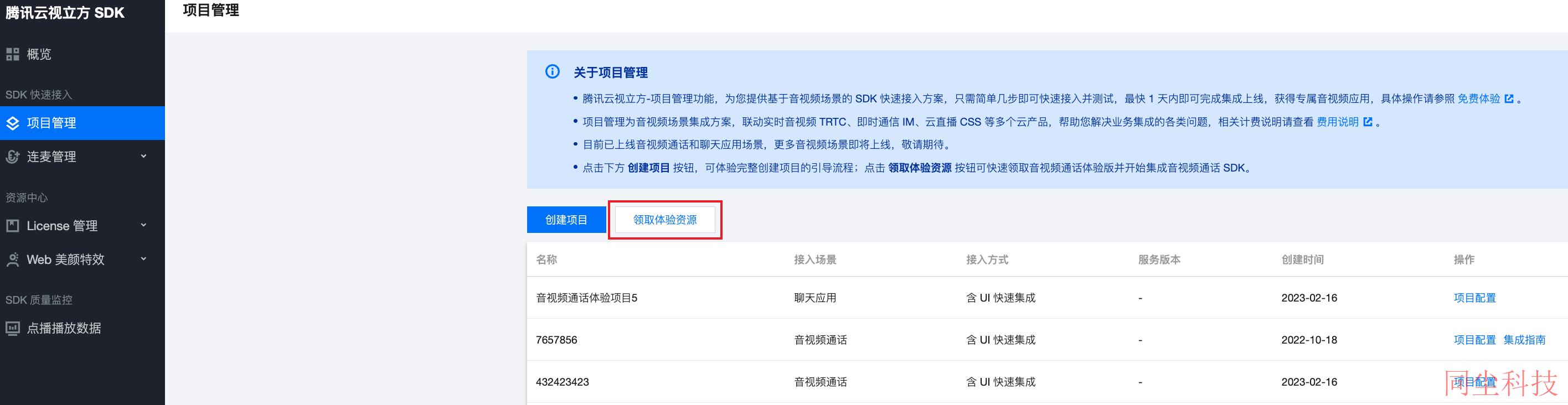Screen dimensions: 1568x405
Task: Click 音视频通话 cell in 7657856 row
Action: tap(821, 340)
